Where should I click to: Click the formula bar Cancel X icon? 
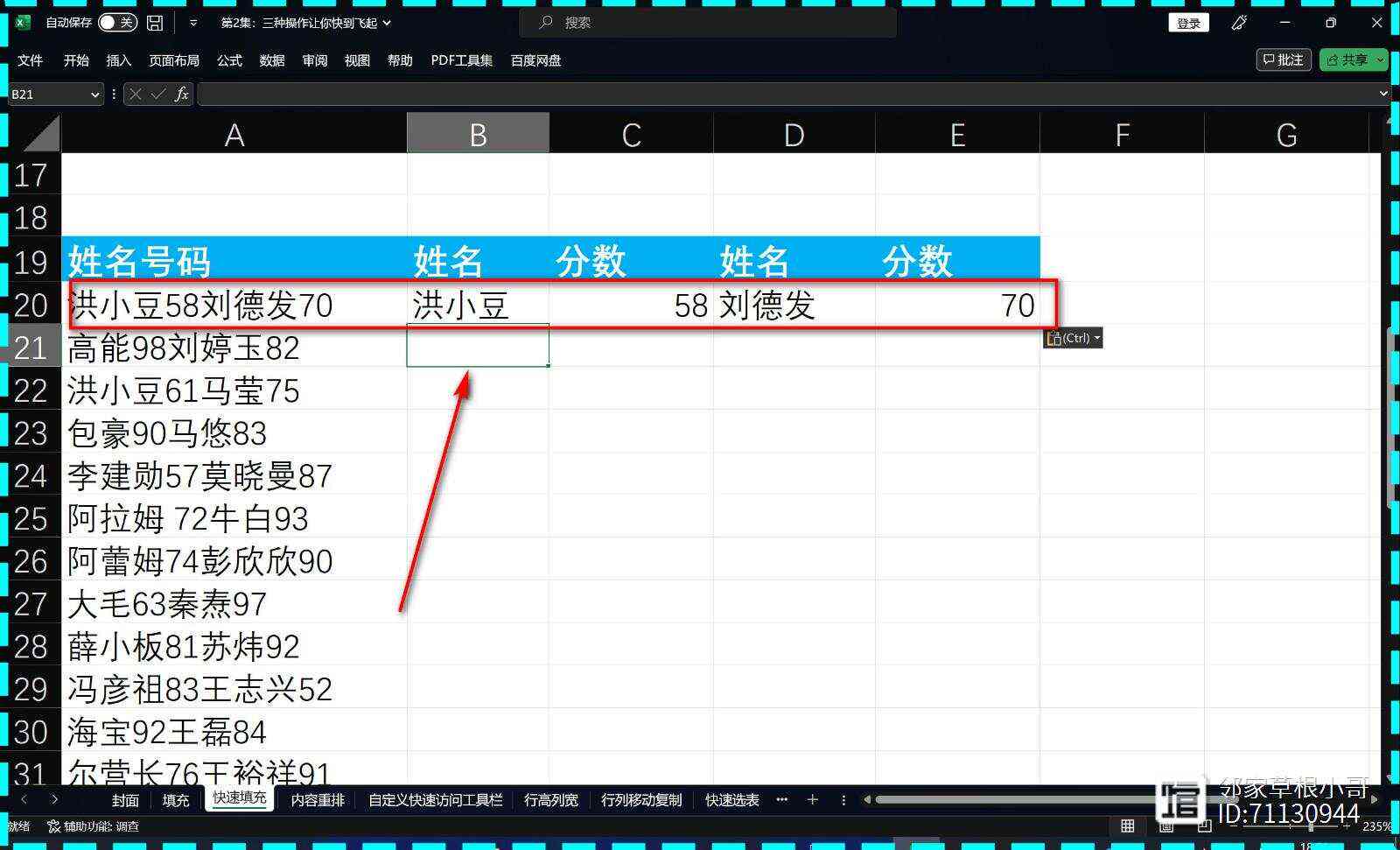click(135, 94)
